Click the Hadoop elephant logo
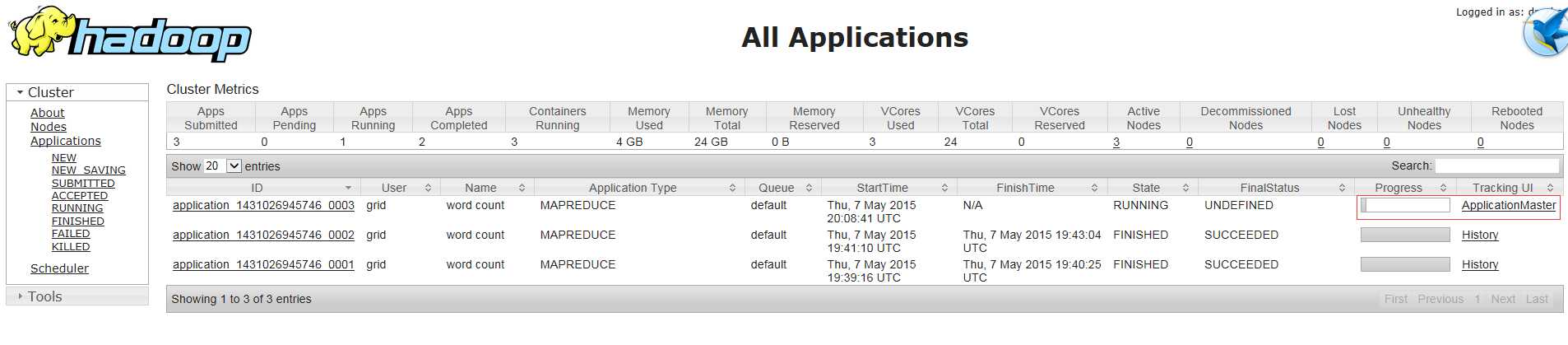Screen dimensions: 1568x345 click(x=129, y=35)
